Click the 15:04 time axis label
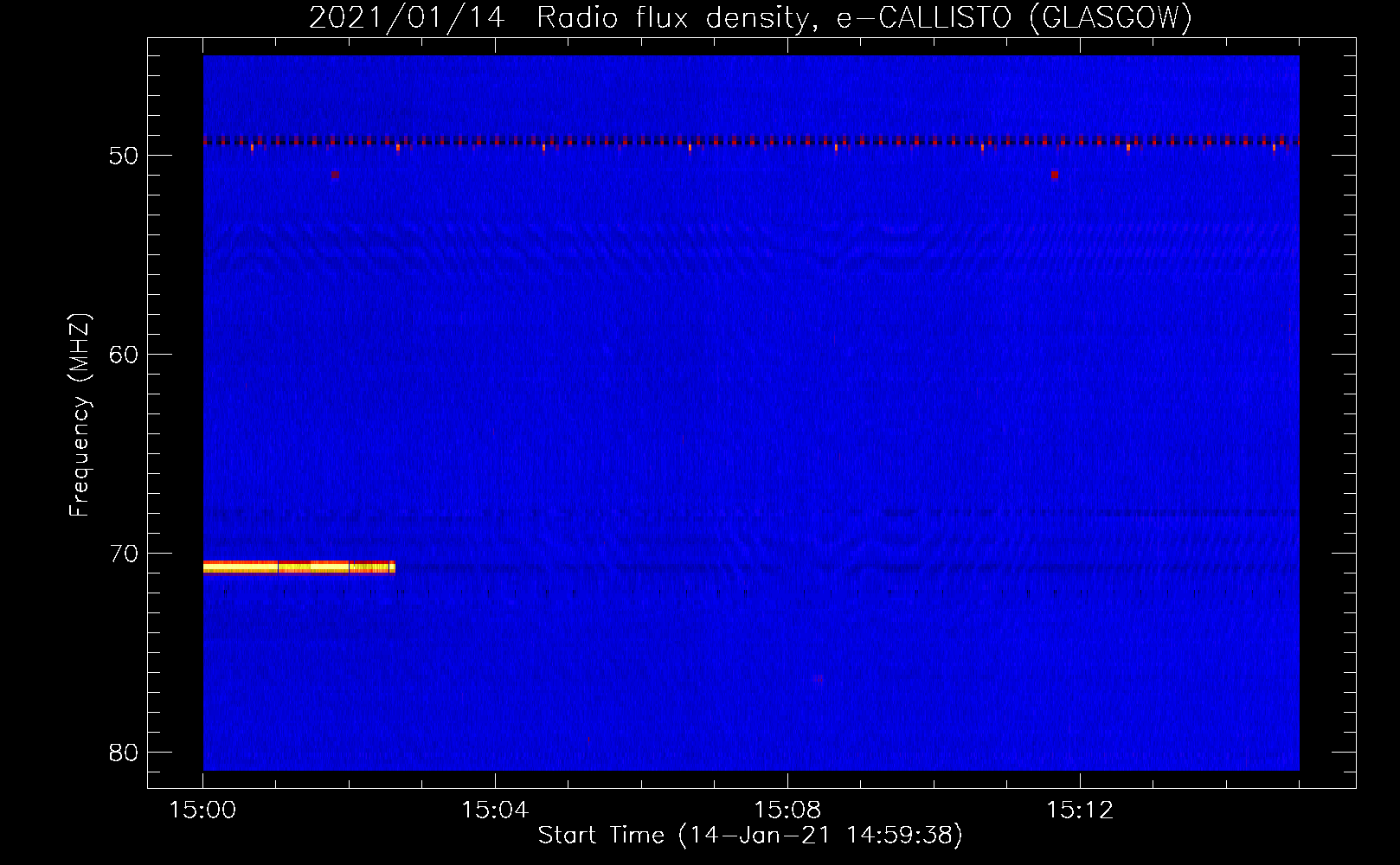Screen dimensions: 1400x865 coord(495,811)
